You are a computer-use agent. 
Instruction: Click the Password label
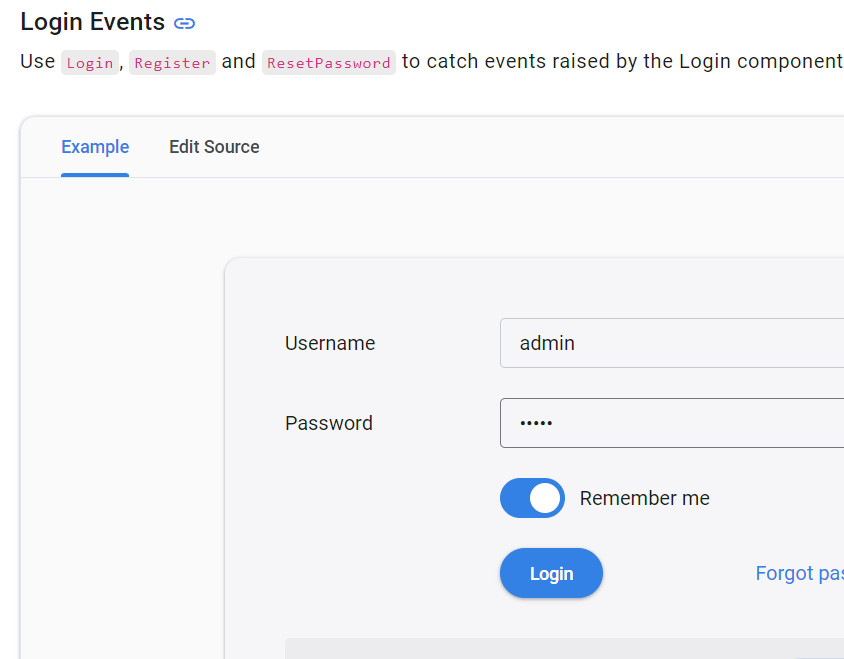click(329, 423)
